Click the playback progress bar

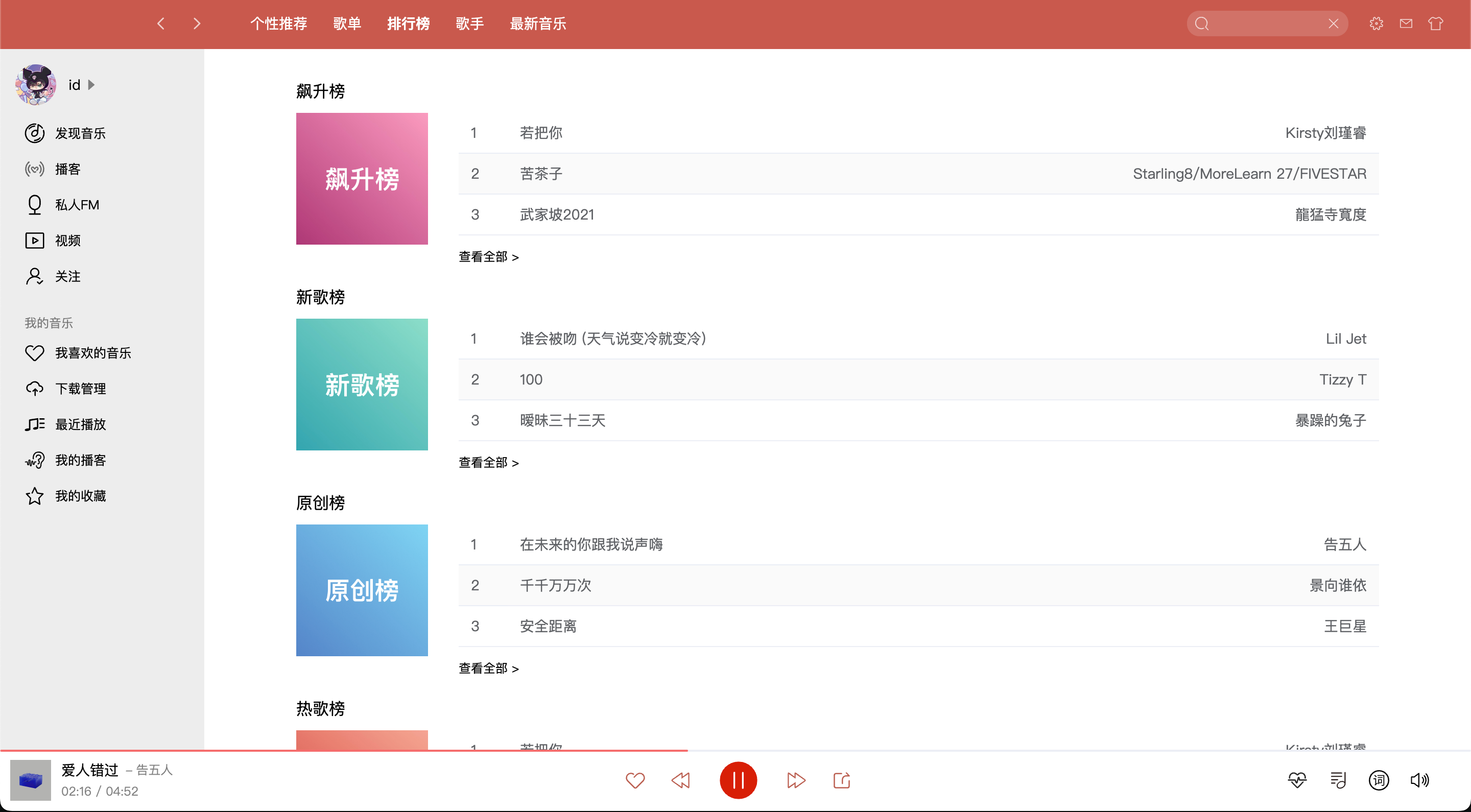click(735, 750)
